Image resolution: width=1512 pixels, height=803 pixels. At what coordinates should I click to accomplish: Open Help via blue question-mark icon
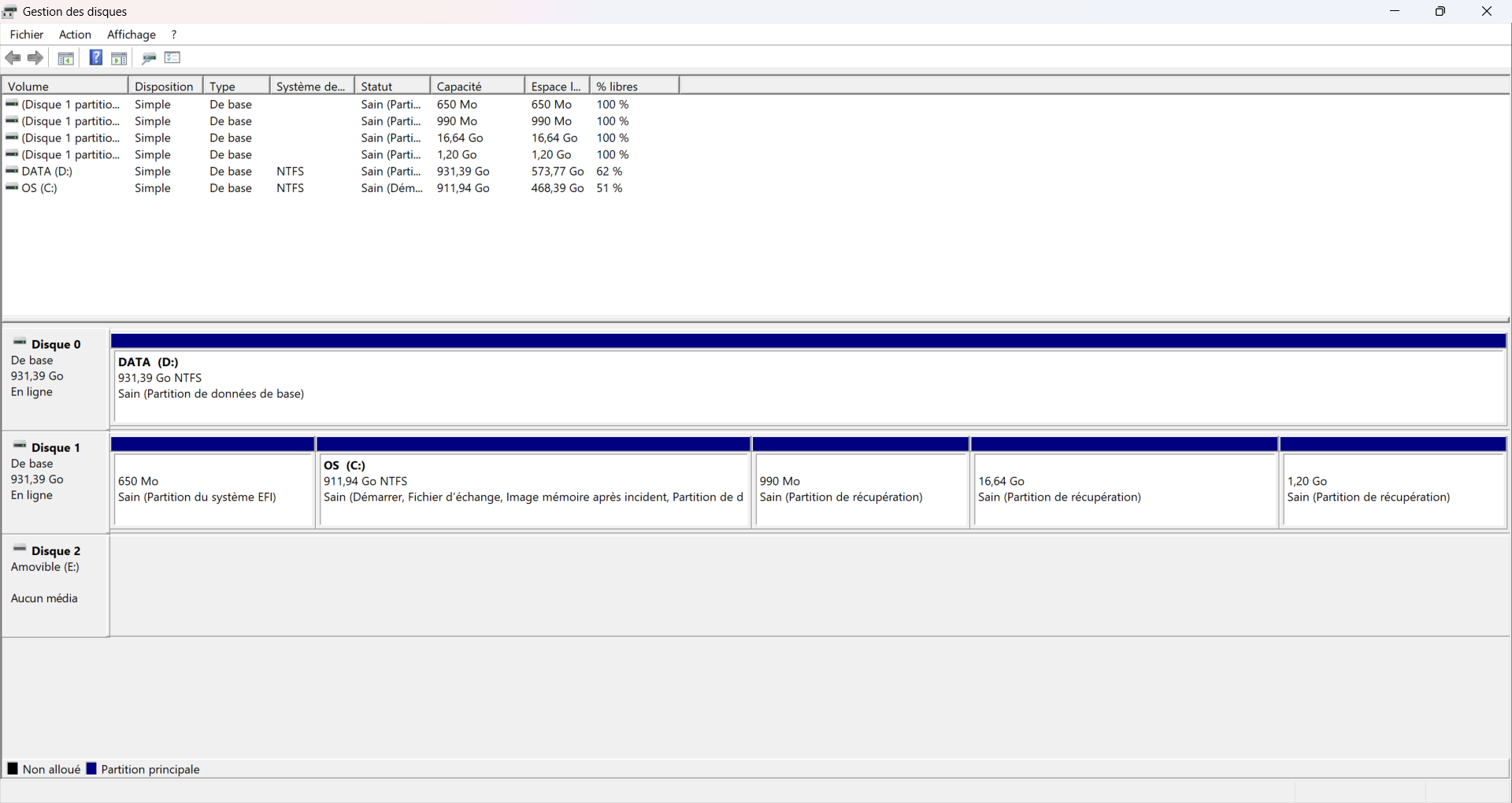click(95, 57)
